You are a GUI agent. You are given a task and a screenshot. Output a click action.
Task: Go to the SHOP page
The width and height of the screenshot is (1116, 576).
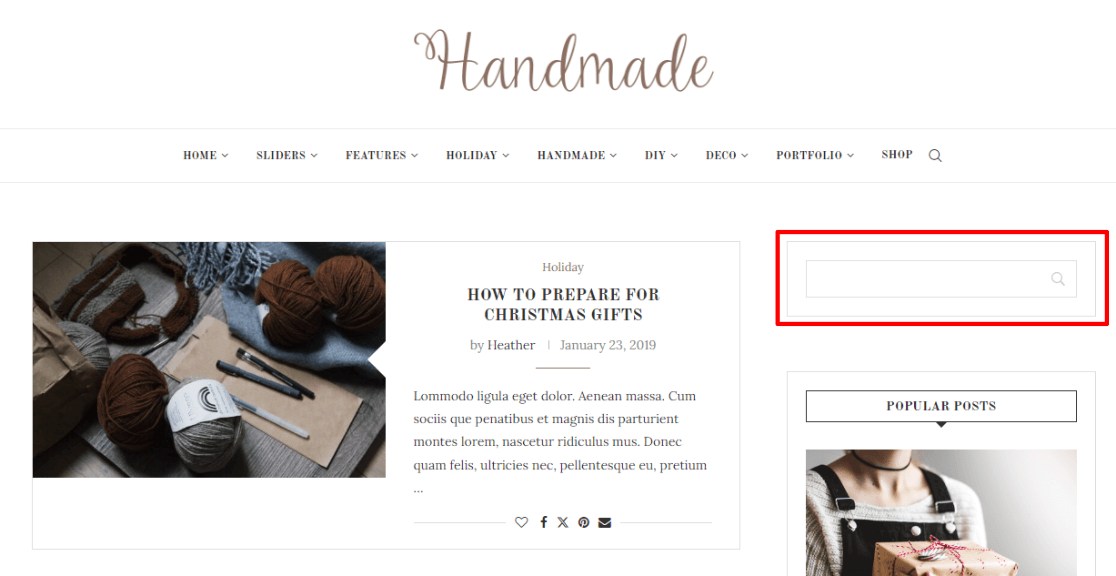897,155
